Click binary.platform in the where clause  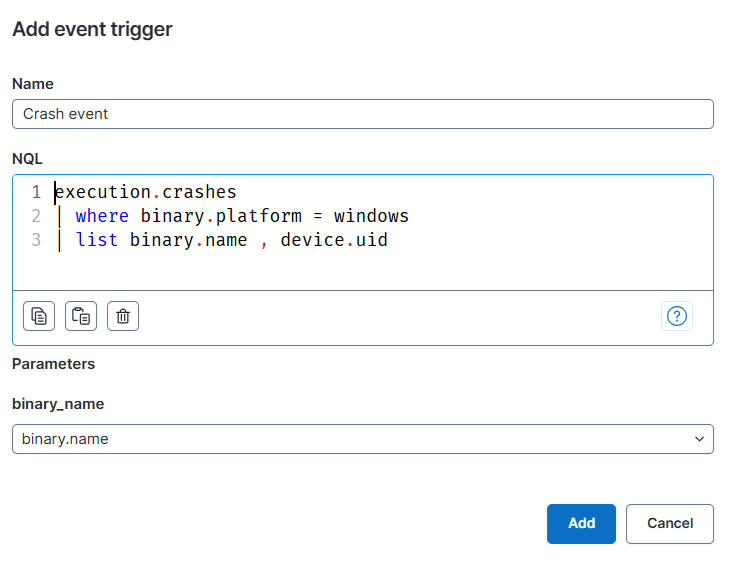pyautogui.click(x=221, y=216)
